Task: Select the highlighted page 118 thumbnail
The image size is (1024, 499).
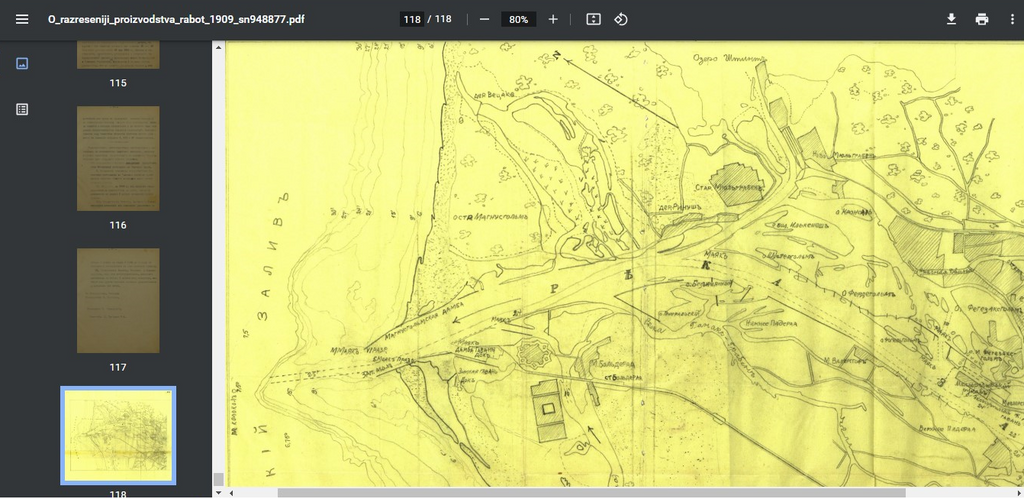Action: pyautogui.click(x=118, y=436)
